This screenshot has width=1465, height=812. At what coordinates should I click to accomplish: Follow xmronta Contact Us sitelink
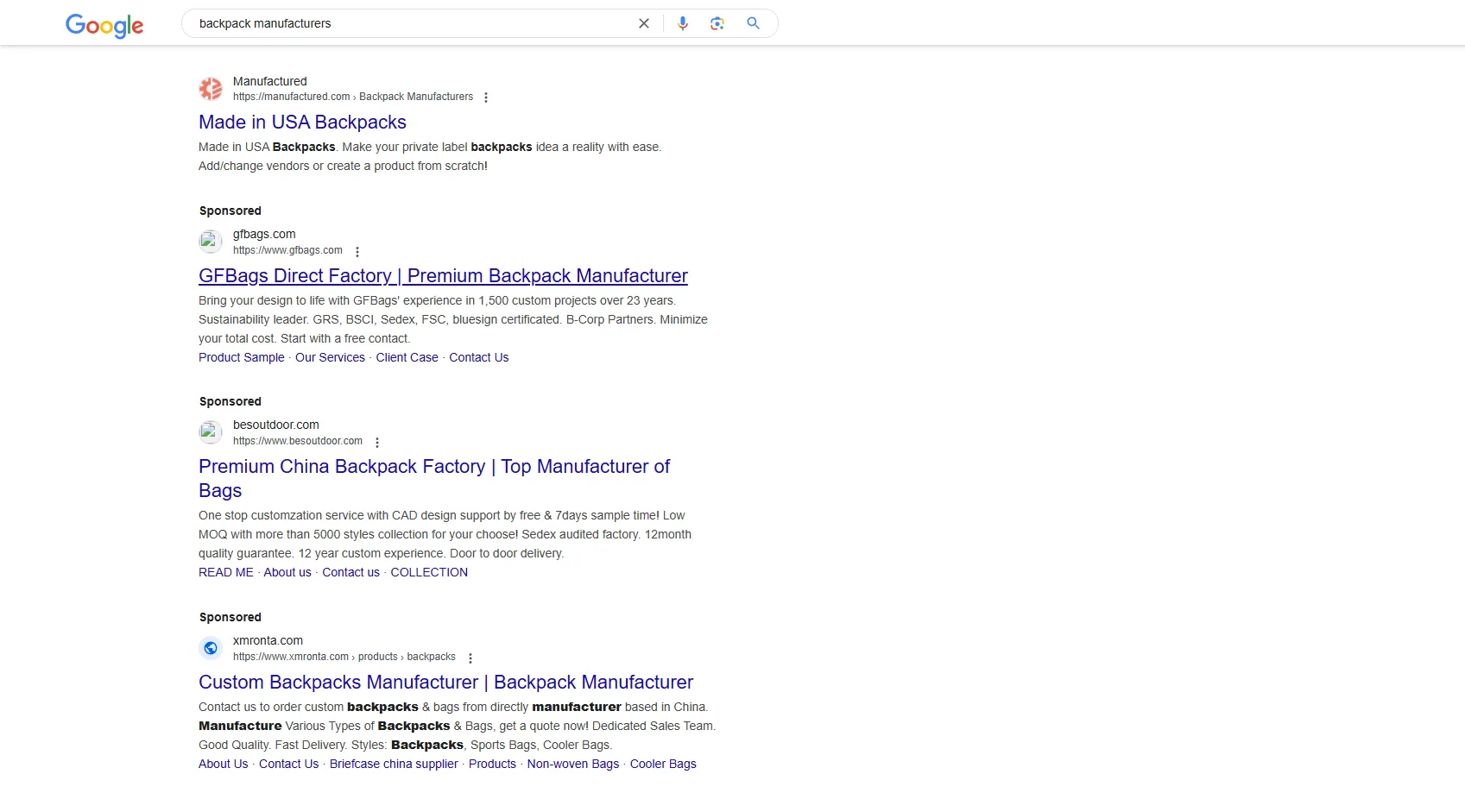click(288, 764)
